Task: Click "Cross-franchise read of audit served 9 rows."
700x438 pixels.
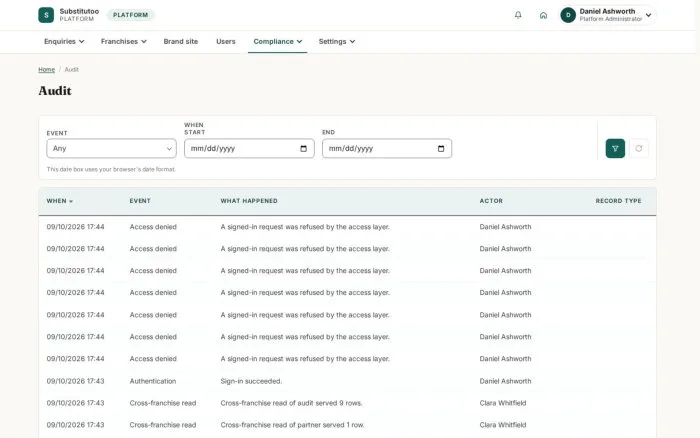Action: click(292, 403)
